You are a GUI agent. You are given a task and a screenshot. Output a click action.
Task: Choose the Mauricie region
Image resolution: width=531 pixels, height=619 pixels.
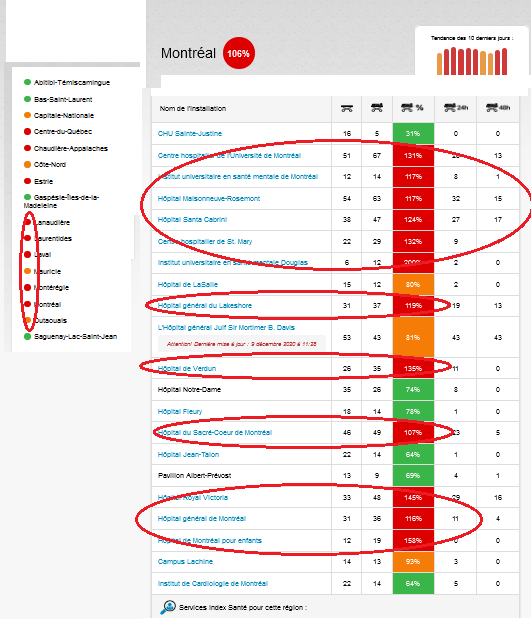(47, 272)
